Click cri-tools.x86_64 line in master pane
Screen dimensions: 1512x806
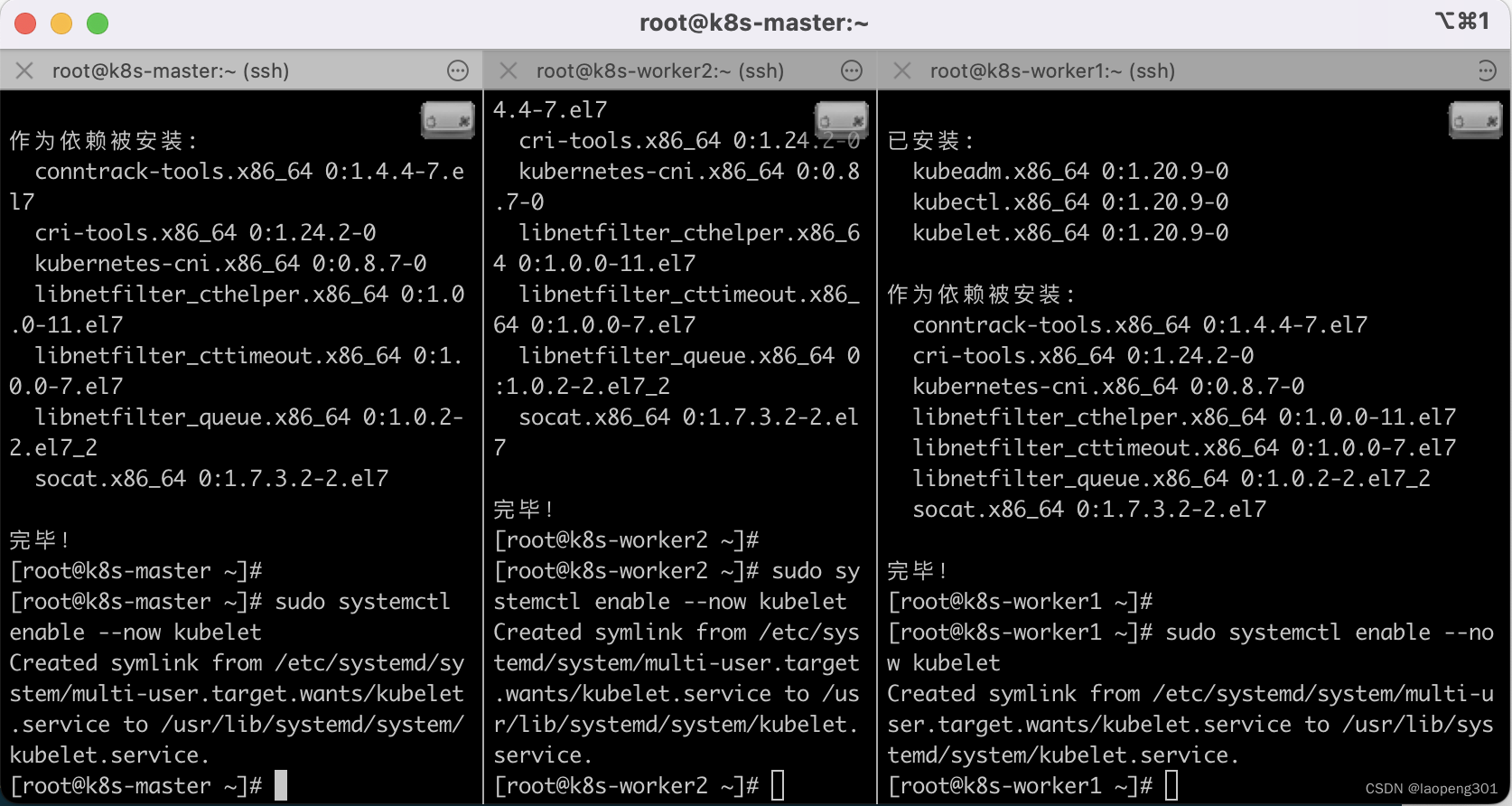(205, 232)
